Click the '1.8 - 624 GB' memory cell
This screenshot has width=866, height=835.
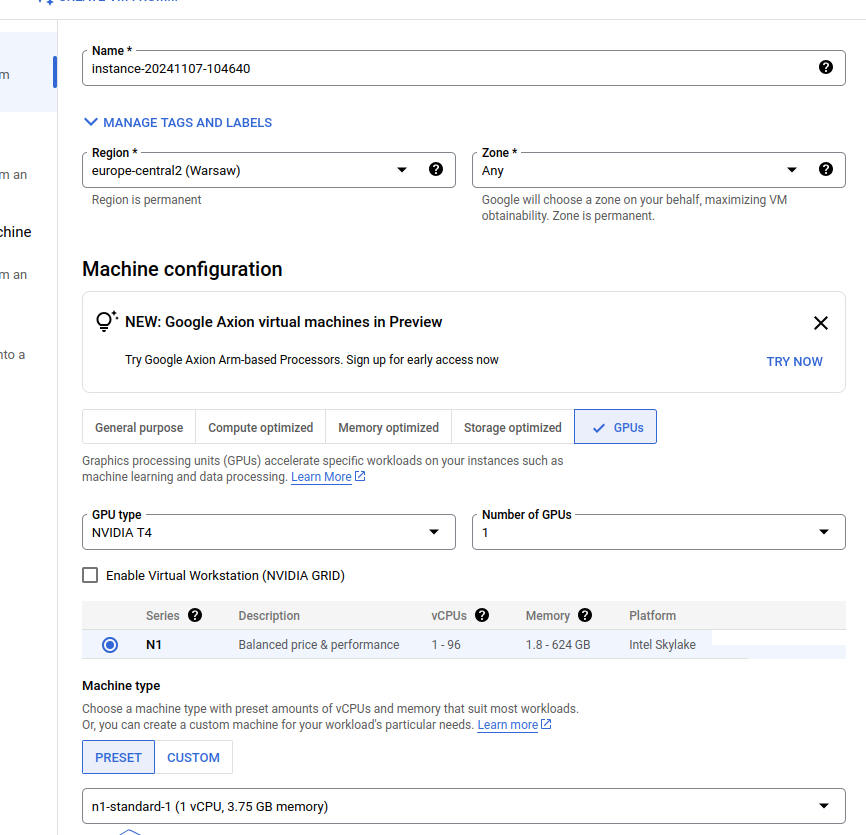point(558,644)
